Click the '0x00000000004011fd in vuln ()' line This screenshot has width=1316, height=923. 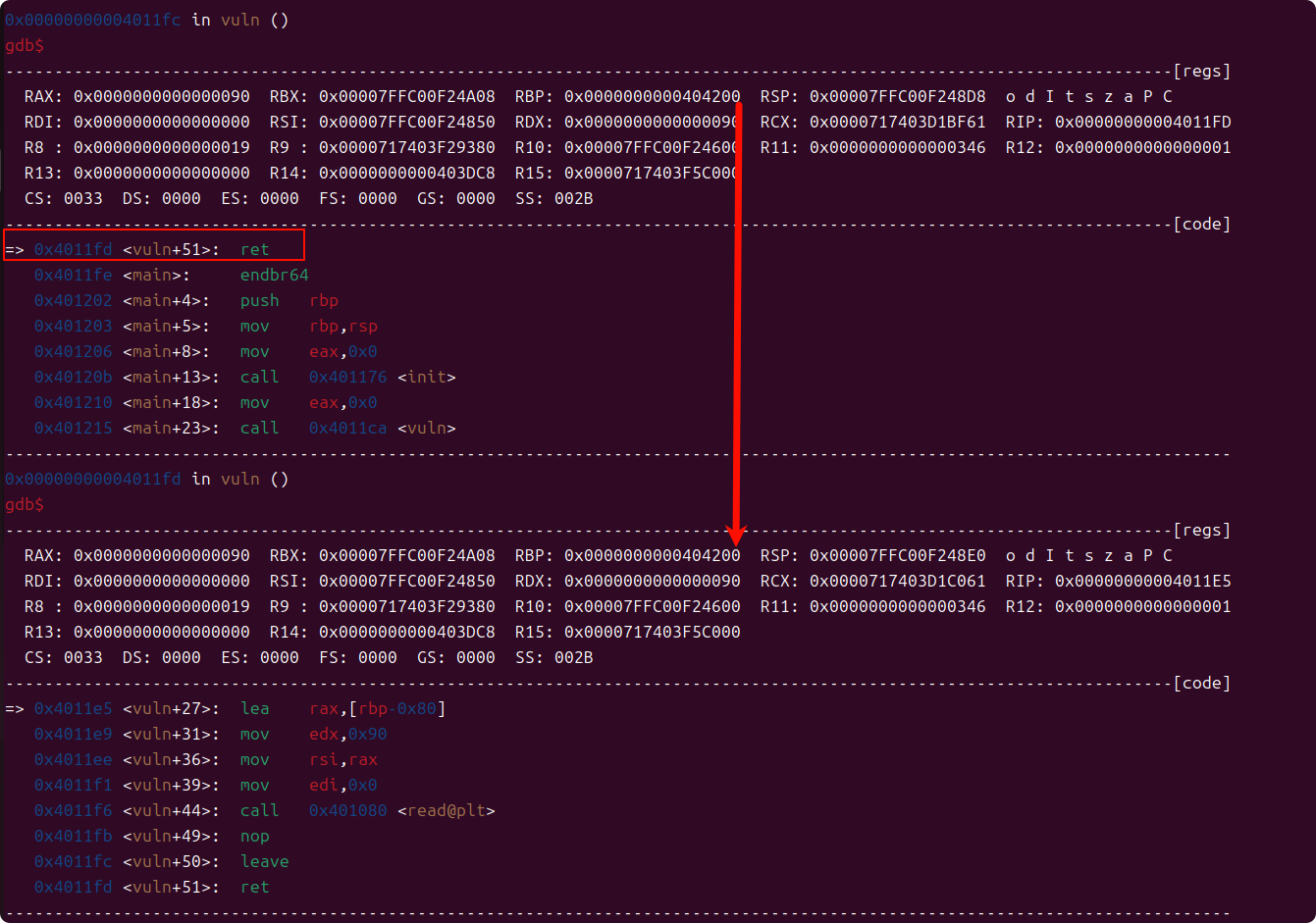(x=147, y=479)
